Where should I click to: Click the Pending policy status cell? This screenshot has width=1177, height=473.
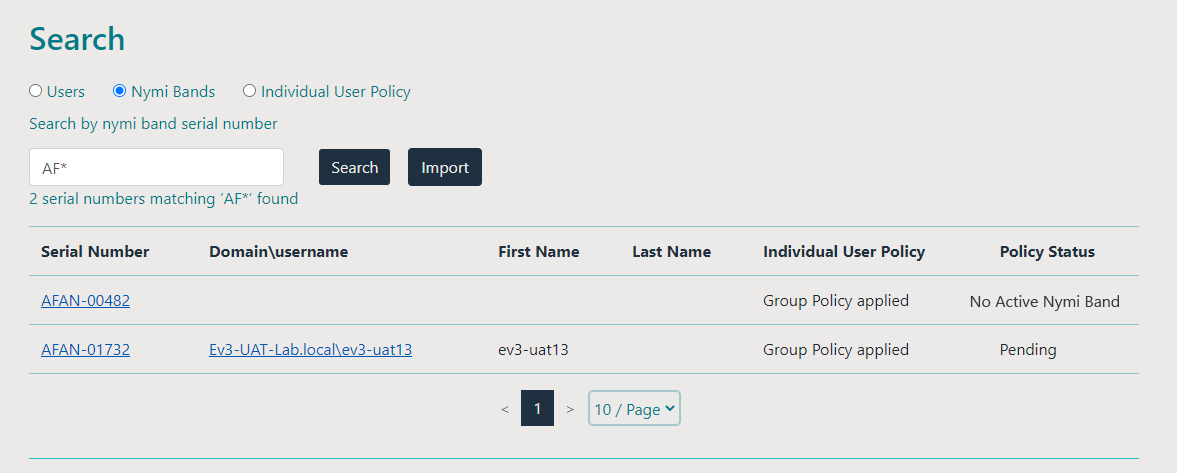pyautogui.click(x=1027, y=350)
